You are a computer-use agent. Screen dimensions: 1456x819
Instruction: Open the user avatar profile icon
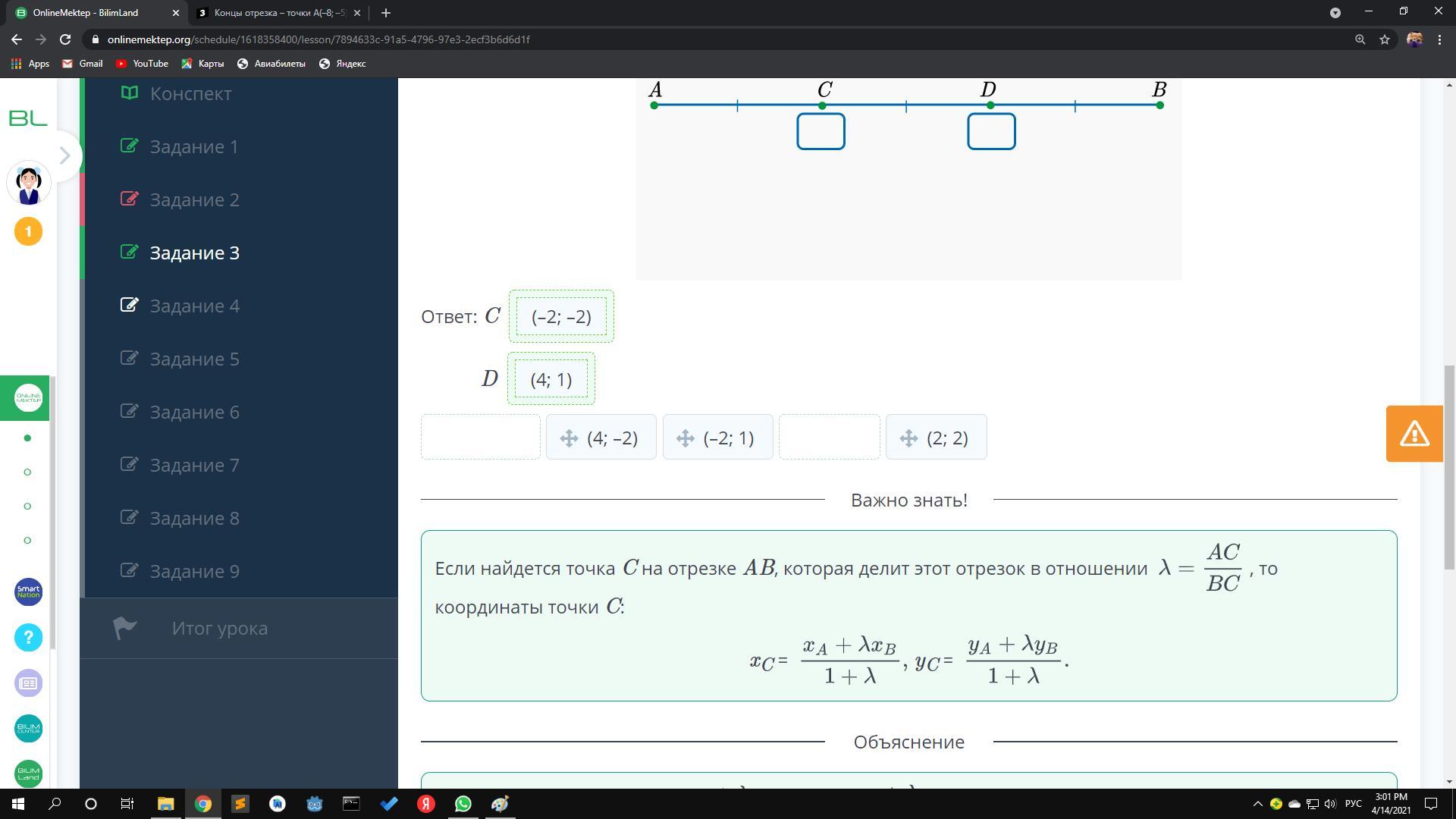click(x=29, y=184)
